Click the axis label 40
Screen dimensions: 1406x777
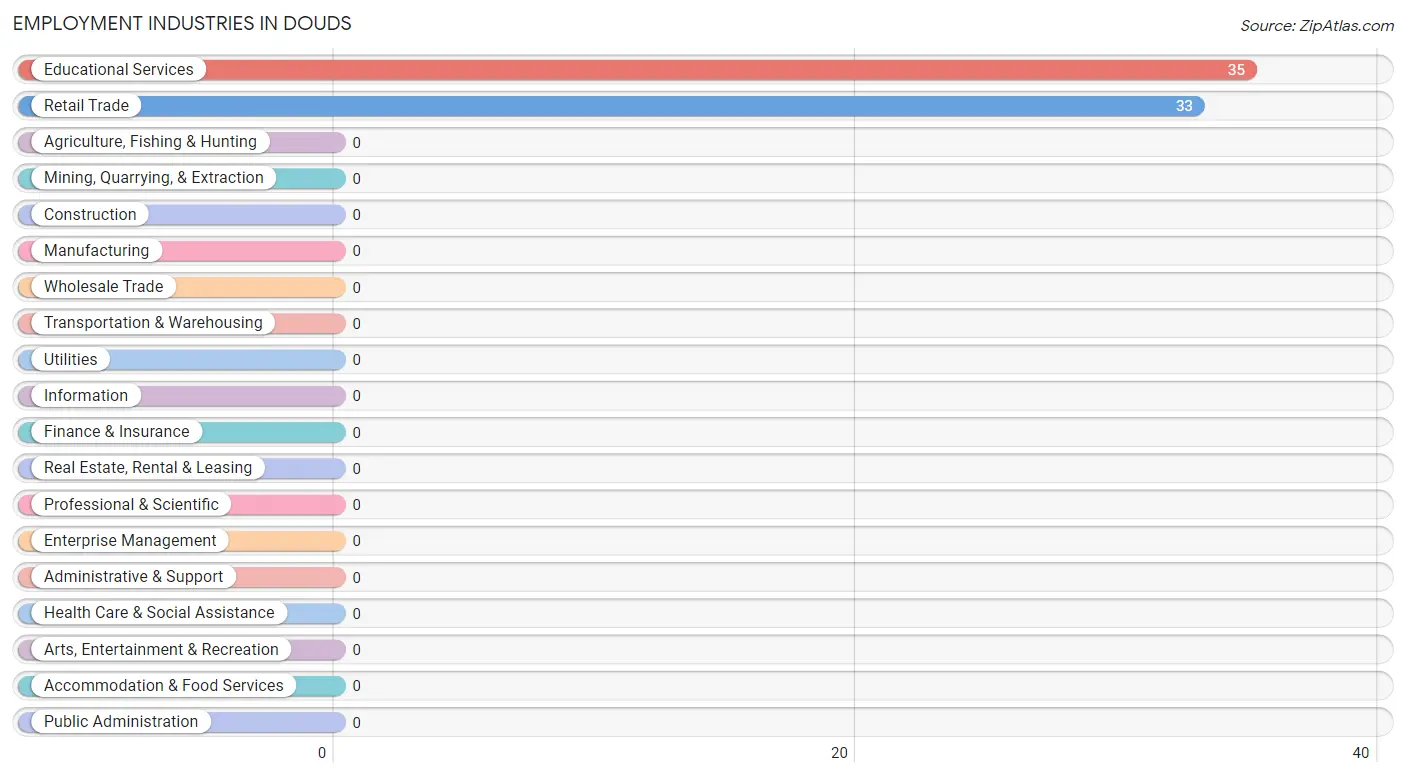pos(1360,753)
